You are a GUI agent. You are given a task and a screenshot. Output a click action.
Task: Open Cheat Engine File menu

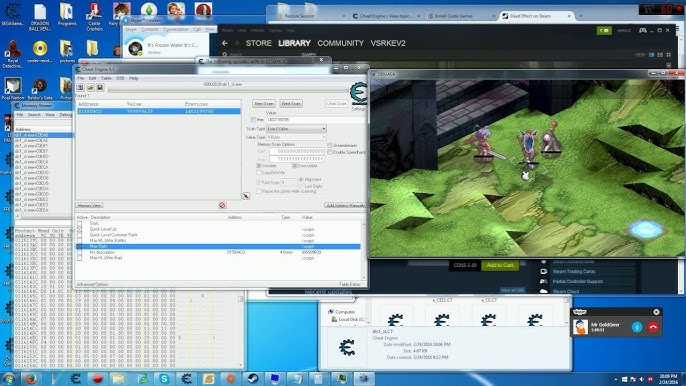[80, 78]
